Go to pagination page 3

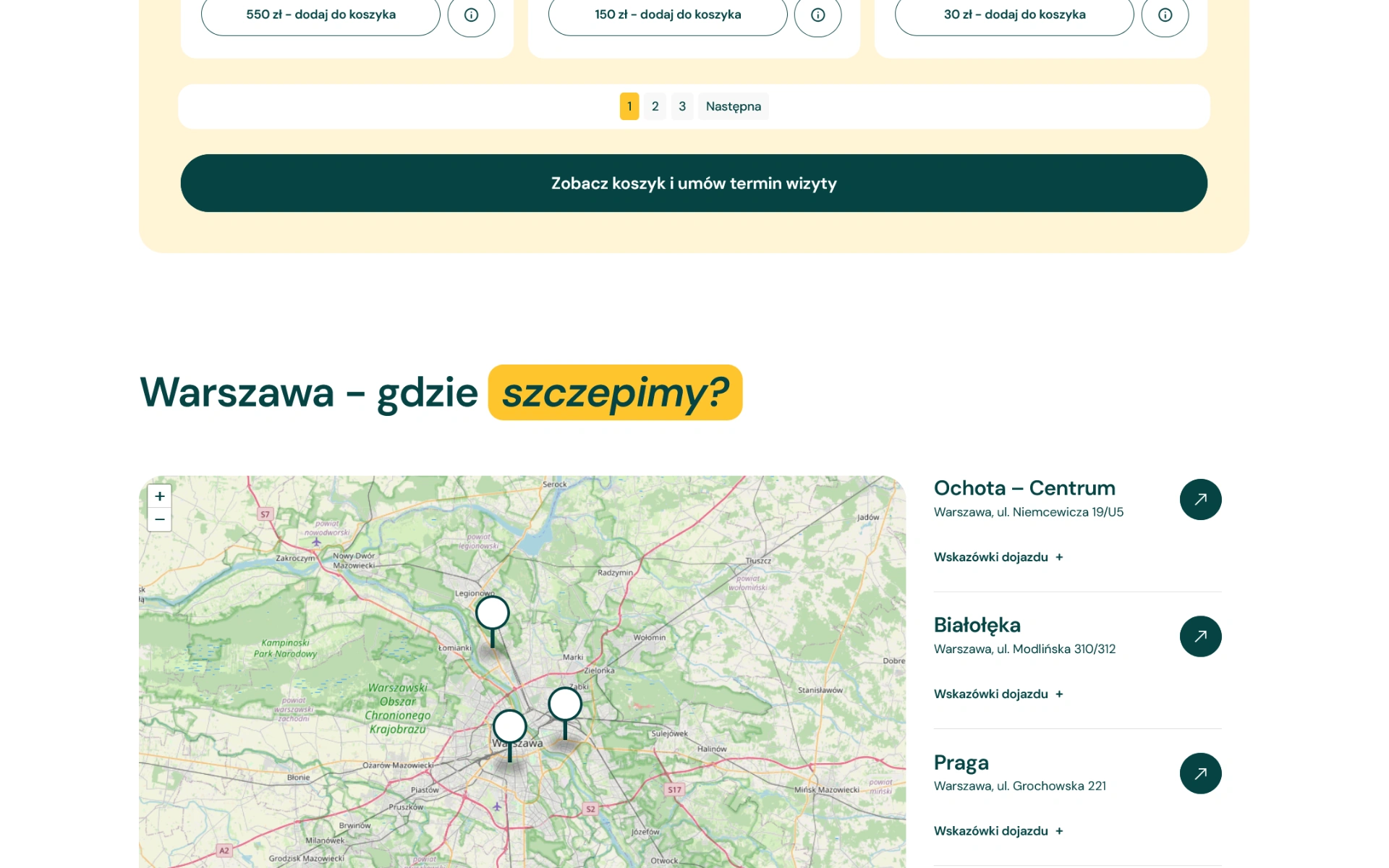pyautogui.click(x=681, y=106)
